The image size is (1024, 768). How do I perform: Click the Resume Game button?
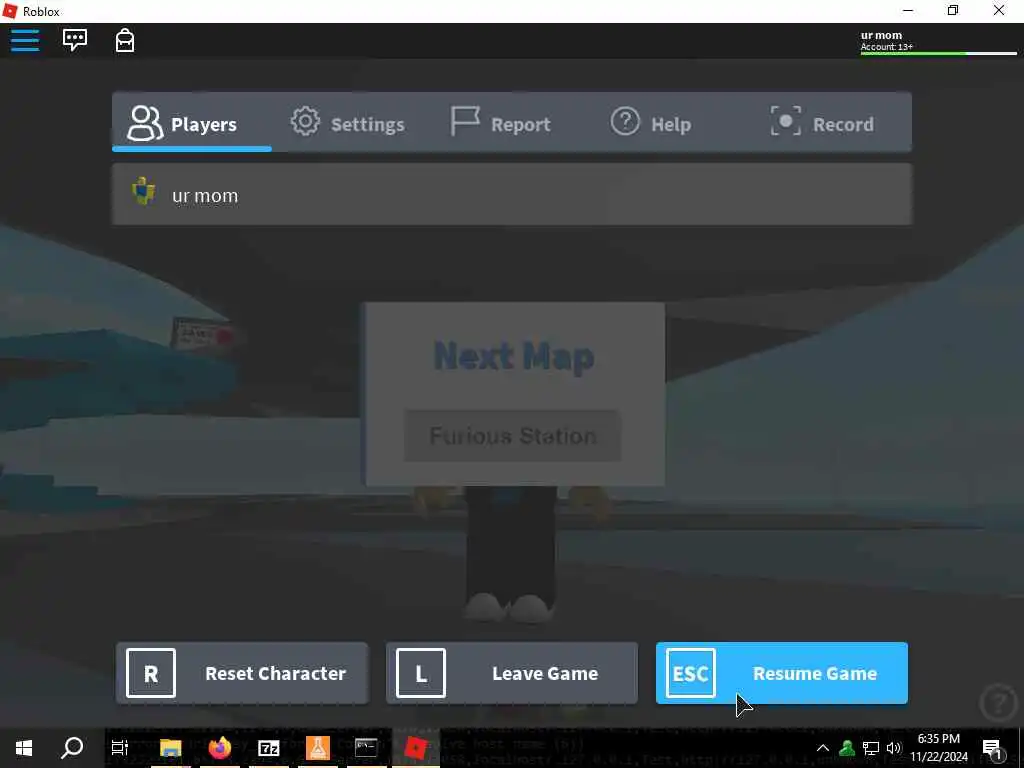[782, 673]
